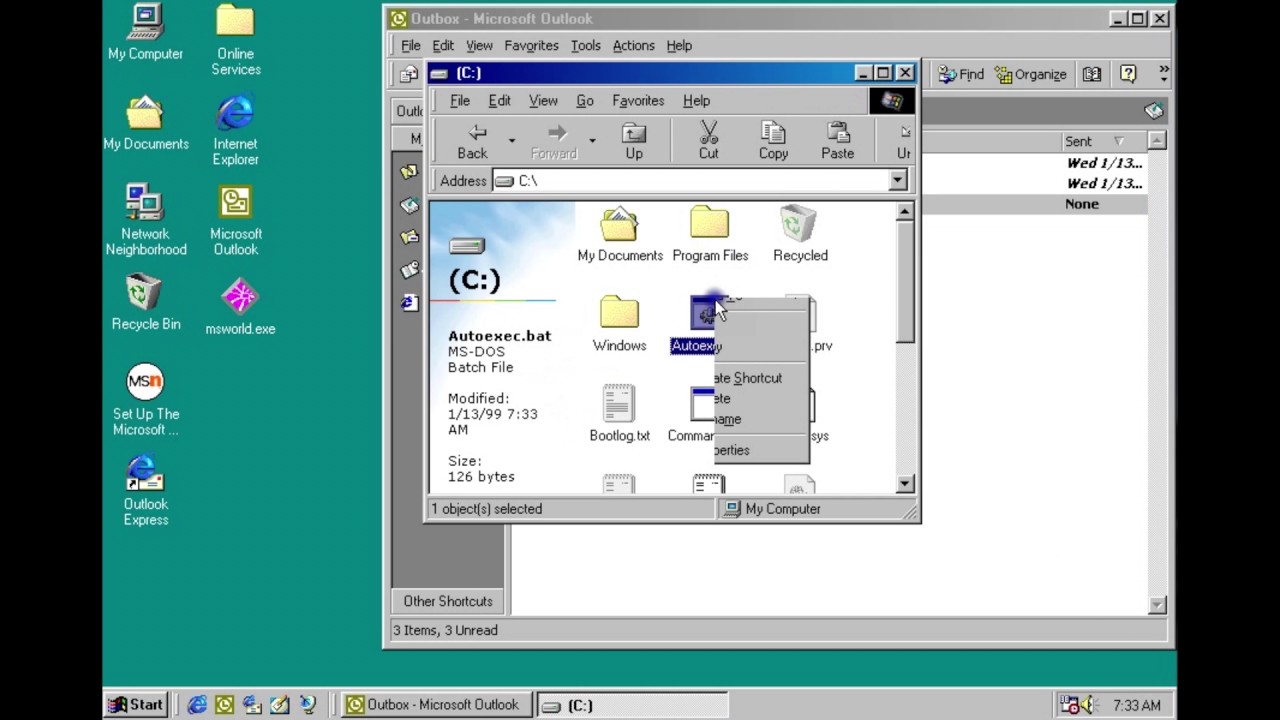
Task: Click Organize button in Outlook toolbar
Action: click(1030, 74)
